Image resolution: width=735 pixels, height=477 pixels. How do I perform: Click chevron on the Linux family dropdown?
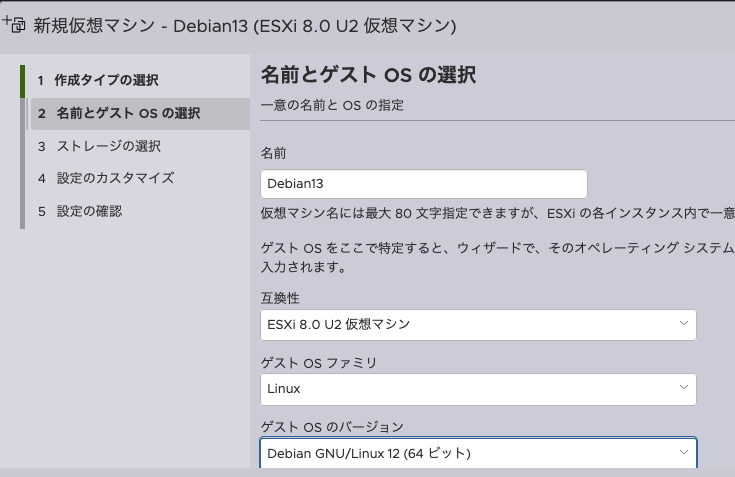tap(684, 388)
